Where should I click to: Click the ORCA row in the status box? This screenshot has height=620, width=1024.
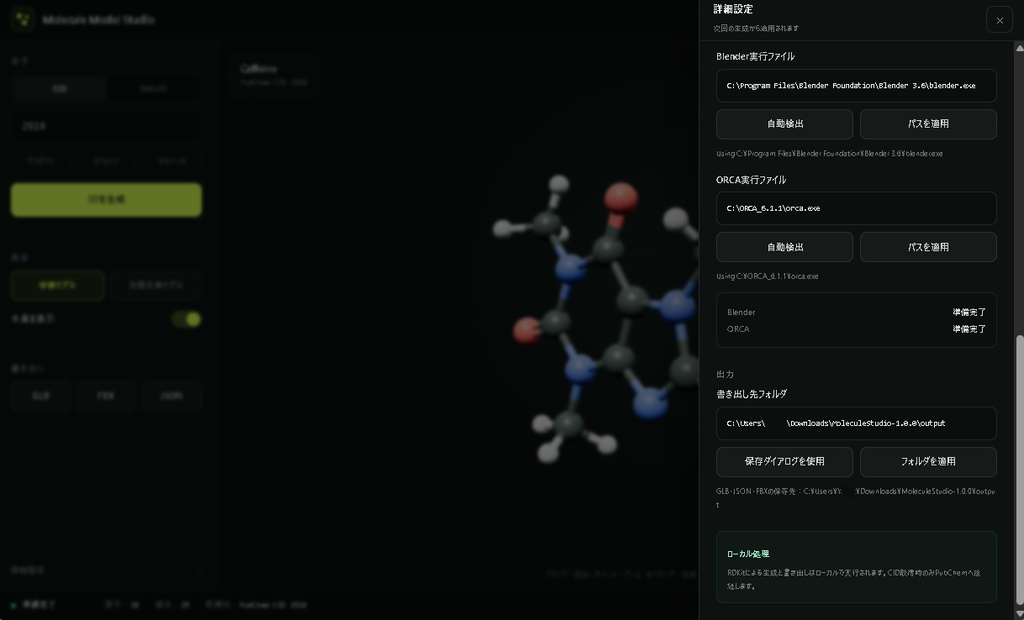pos(856,329)
